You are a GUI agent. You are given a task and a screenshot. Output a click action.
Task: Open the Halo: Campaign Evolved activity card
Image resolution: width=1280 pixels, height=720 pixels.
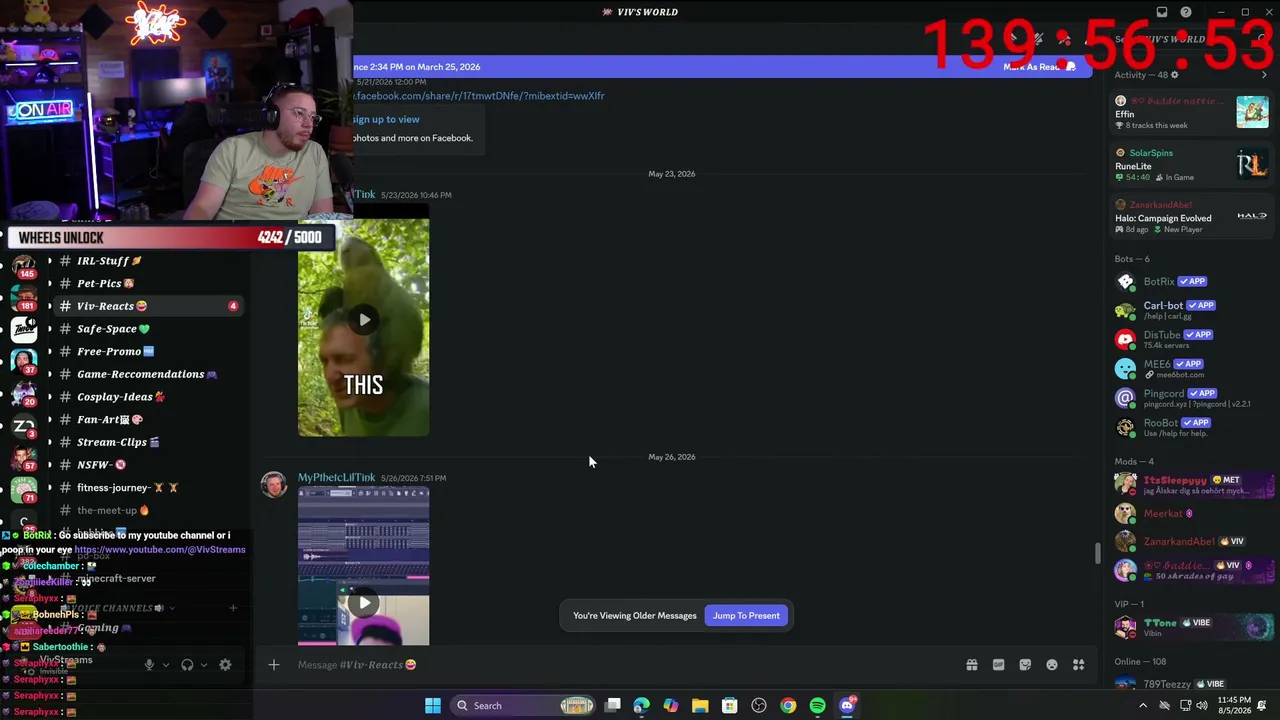tap(1192, 217)
